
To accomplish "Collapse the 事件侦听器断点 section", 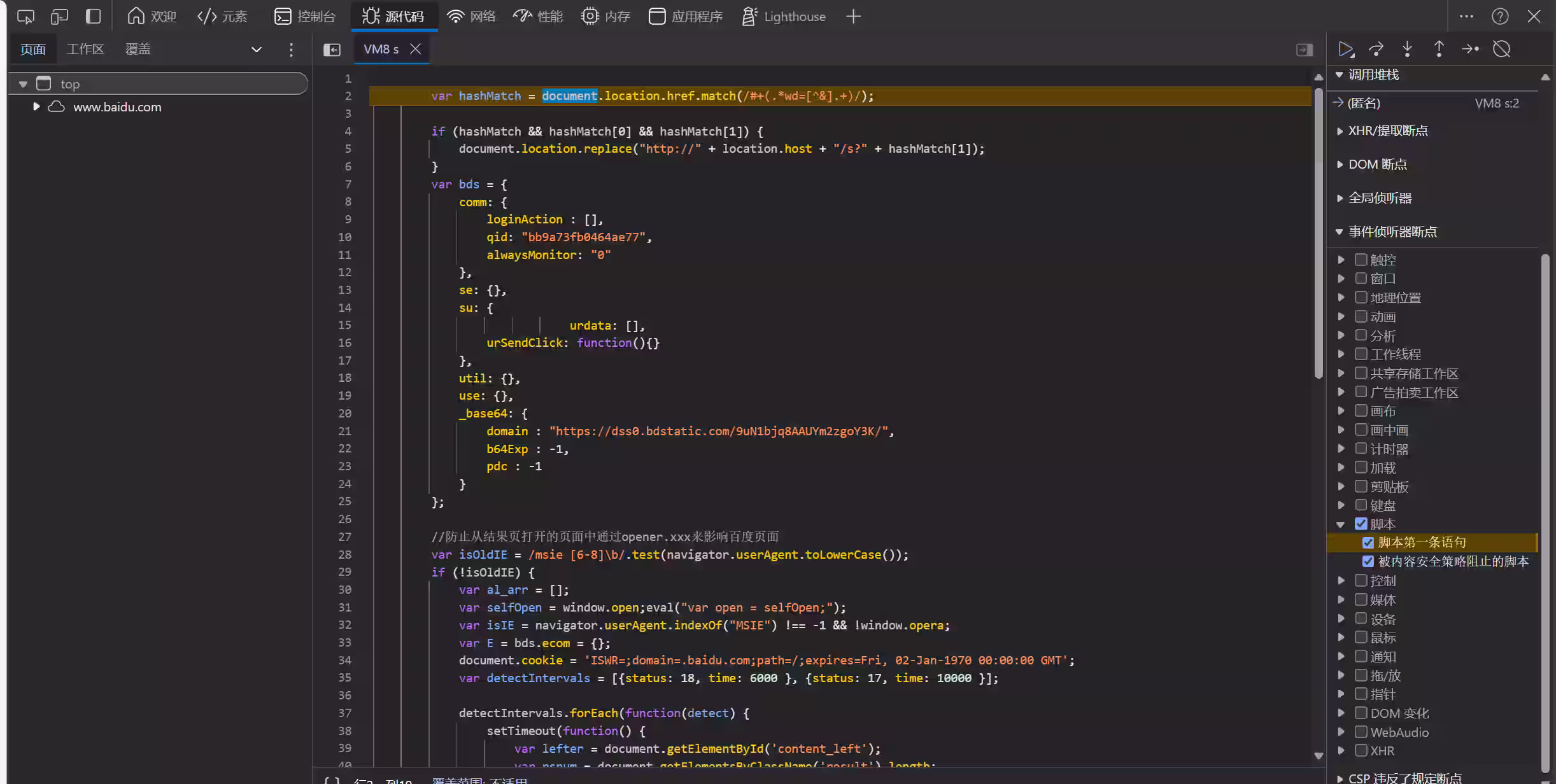I will (1340, 232).
